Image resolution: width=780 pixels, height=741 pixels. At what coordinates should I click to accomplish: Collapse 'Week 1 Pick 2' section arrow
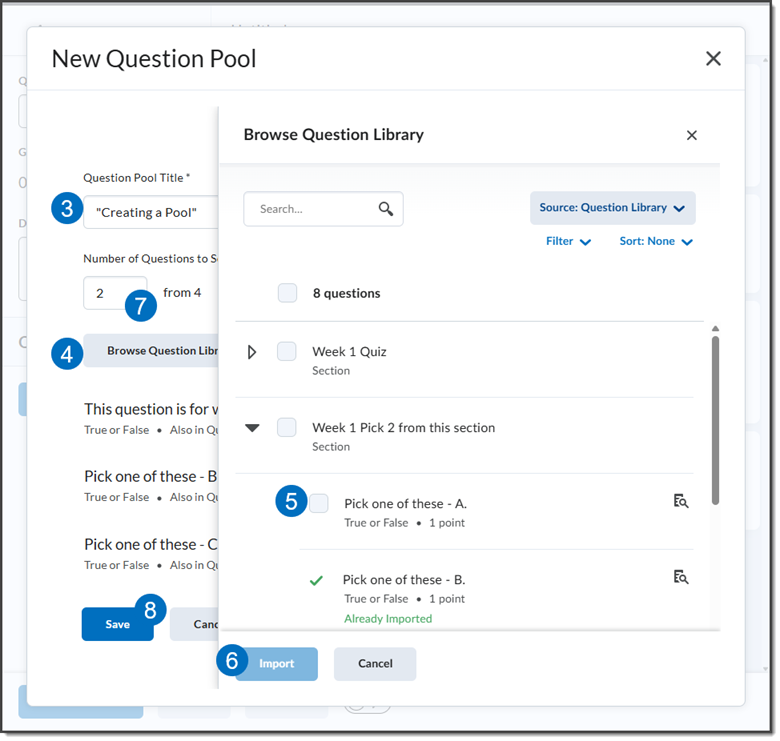252,428
